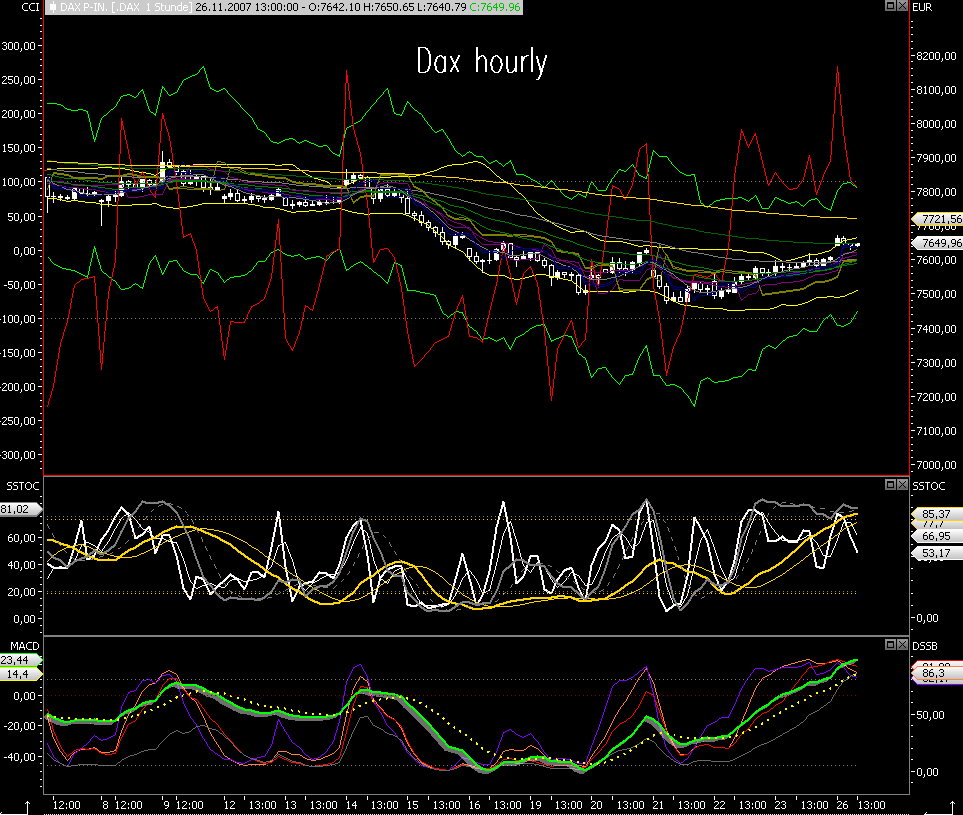Maximize the SSTOC indicator pane
The image size is (963, 815).
point(890,485)
